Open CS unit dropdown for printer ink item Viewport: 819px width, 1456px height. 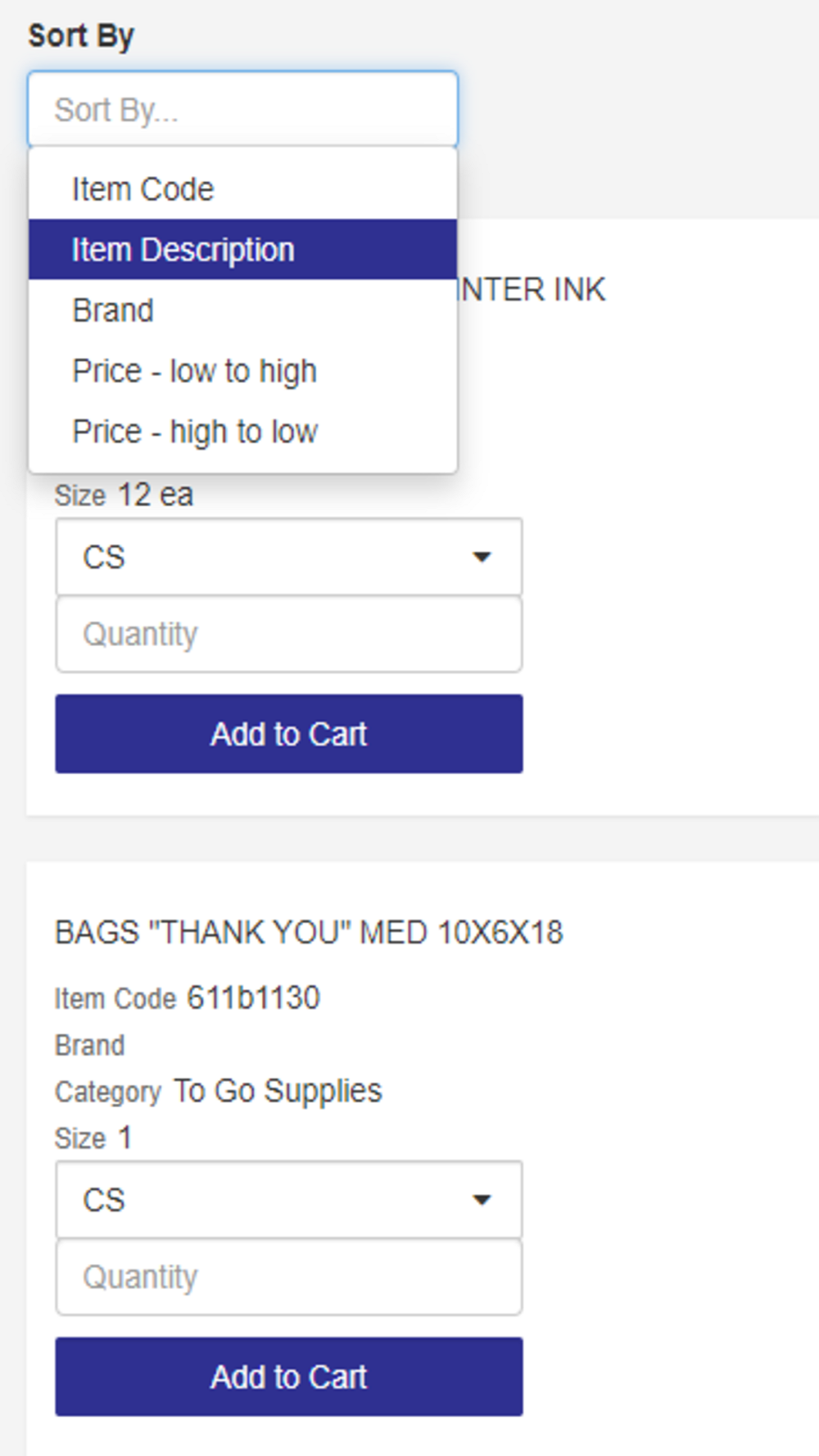click(x=288, y=557)
